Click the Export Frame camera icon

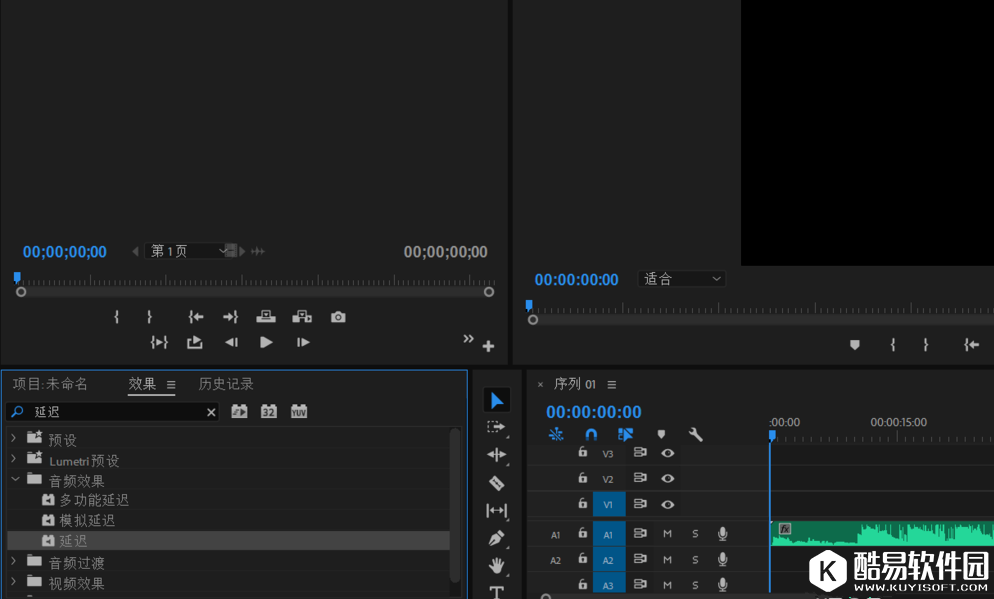click(338, 317)
